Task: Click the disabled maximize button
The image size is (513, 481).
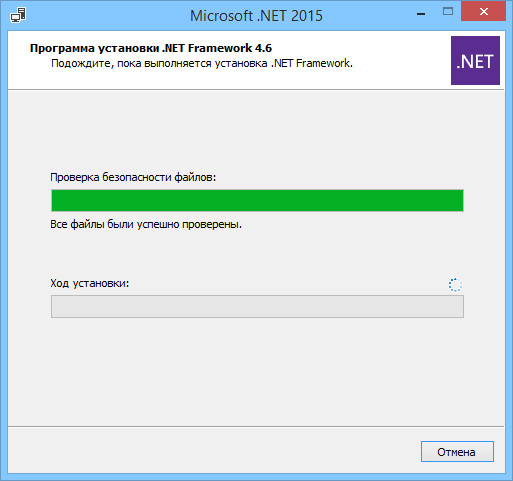Action: (448, 12)
